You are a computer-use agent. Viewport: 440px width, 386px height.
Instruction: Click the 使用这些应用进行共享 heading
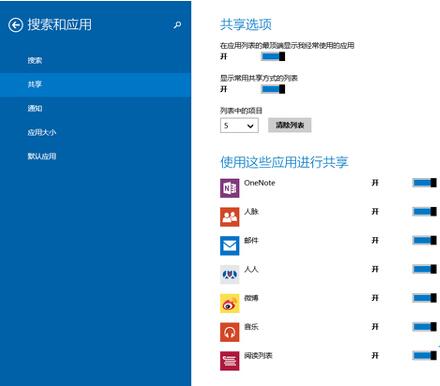pos(284,162)
